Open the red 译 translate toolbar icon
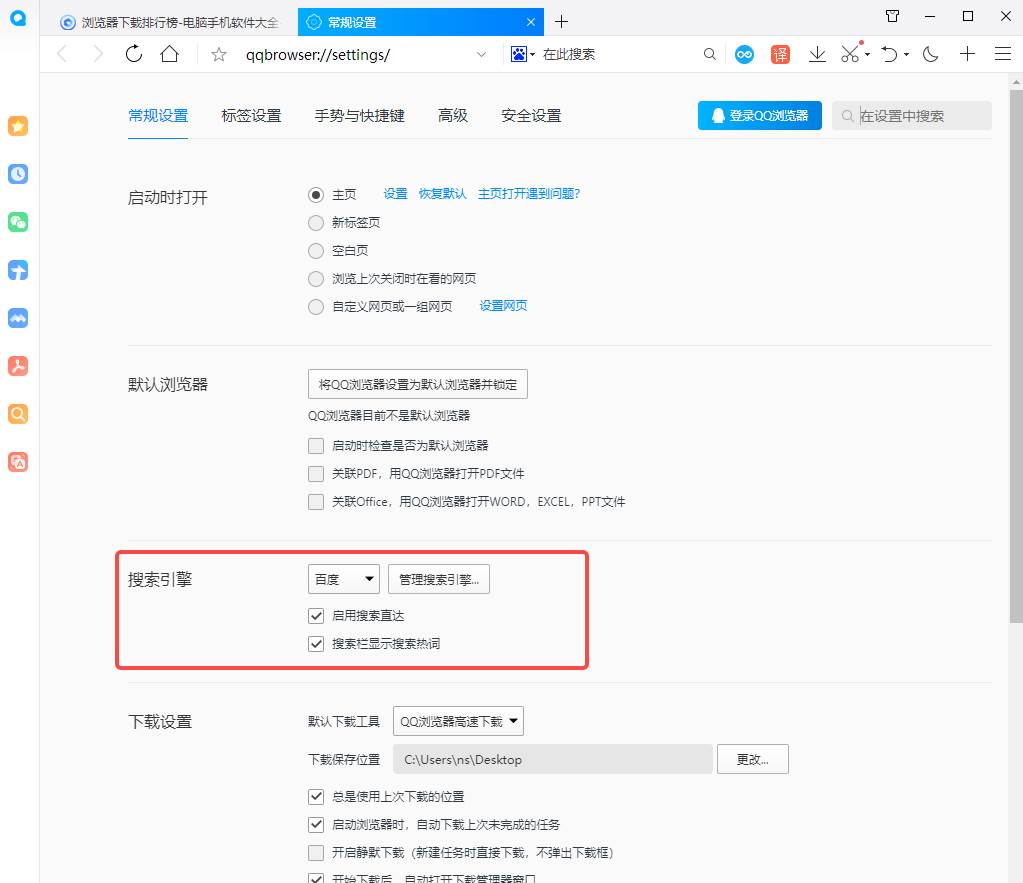Screen dimensions: 1023x883 780,54
